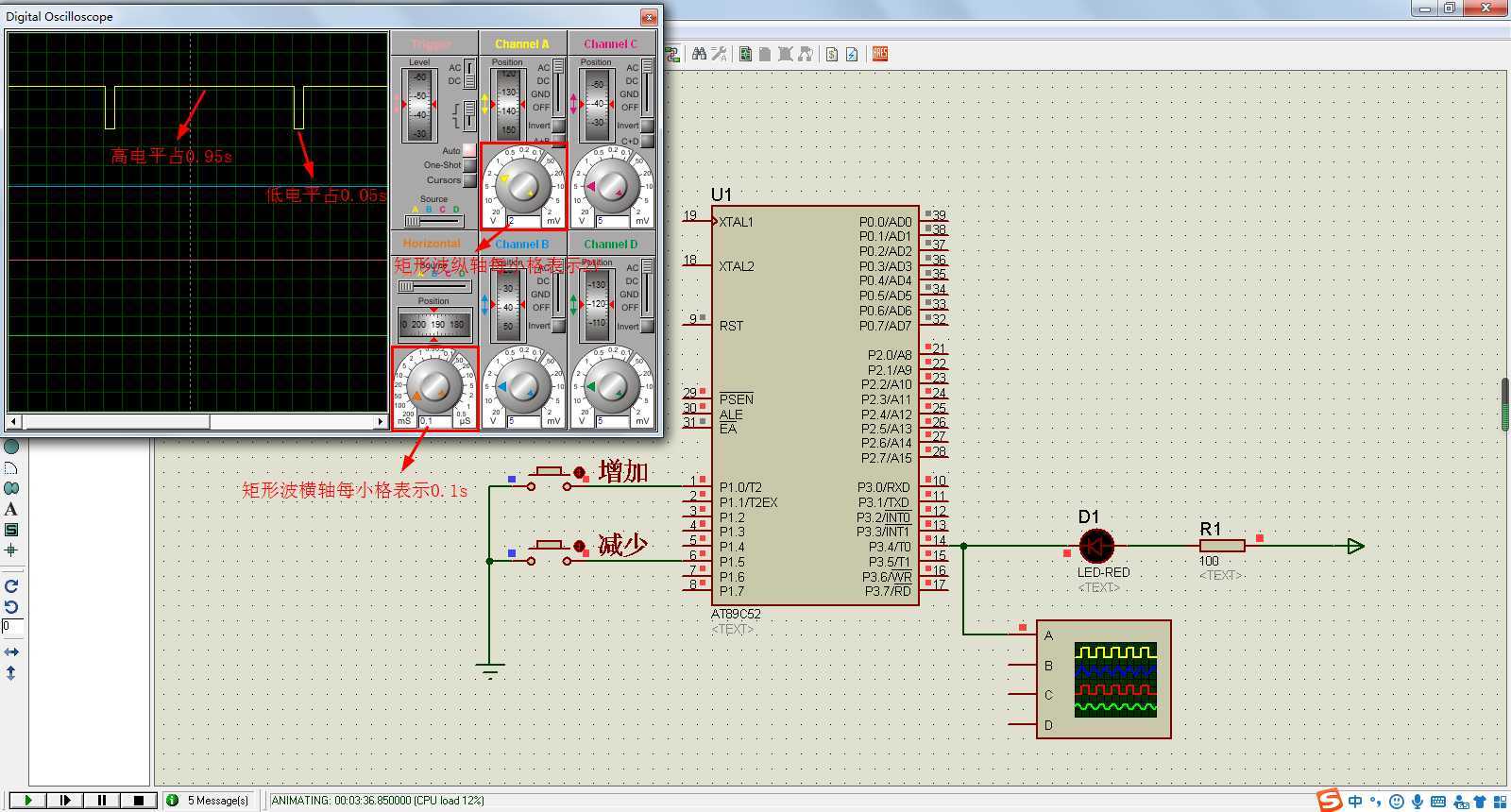Click the Channel A position dial
This screenshot has width=1511, height=812.
[508, 104]
